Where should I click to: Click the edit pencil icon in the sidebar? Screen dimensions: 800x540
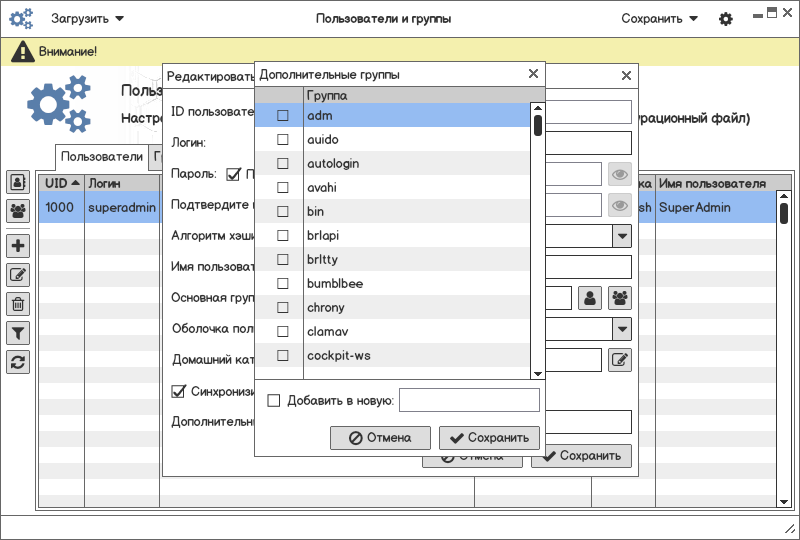[x=18, y=275]
